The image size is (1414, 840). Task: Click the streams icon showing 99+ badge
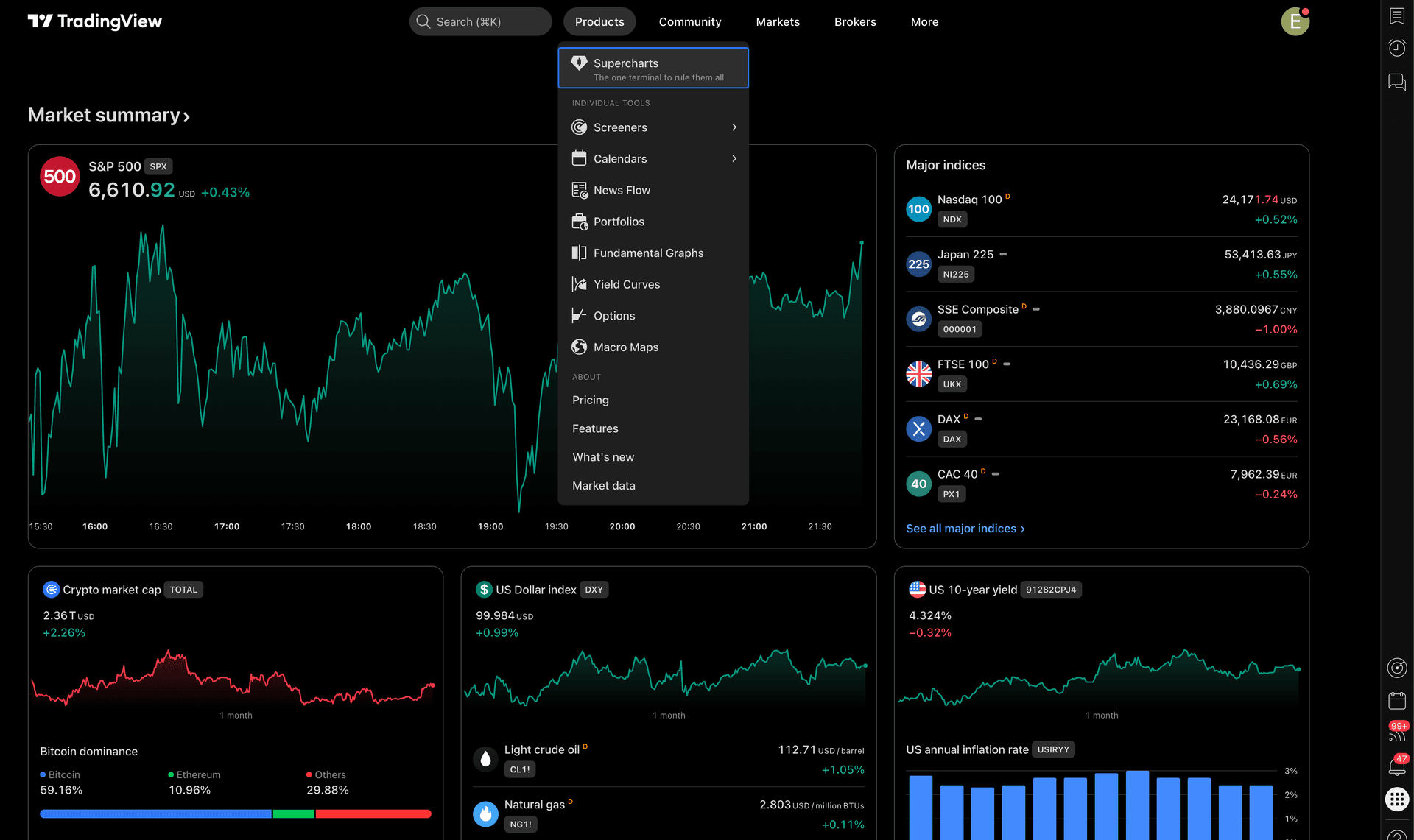(1396, 733)
